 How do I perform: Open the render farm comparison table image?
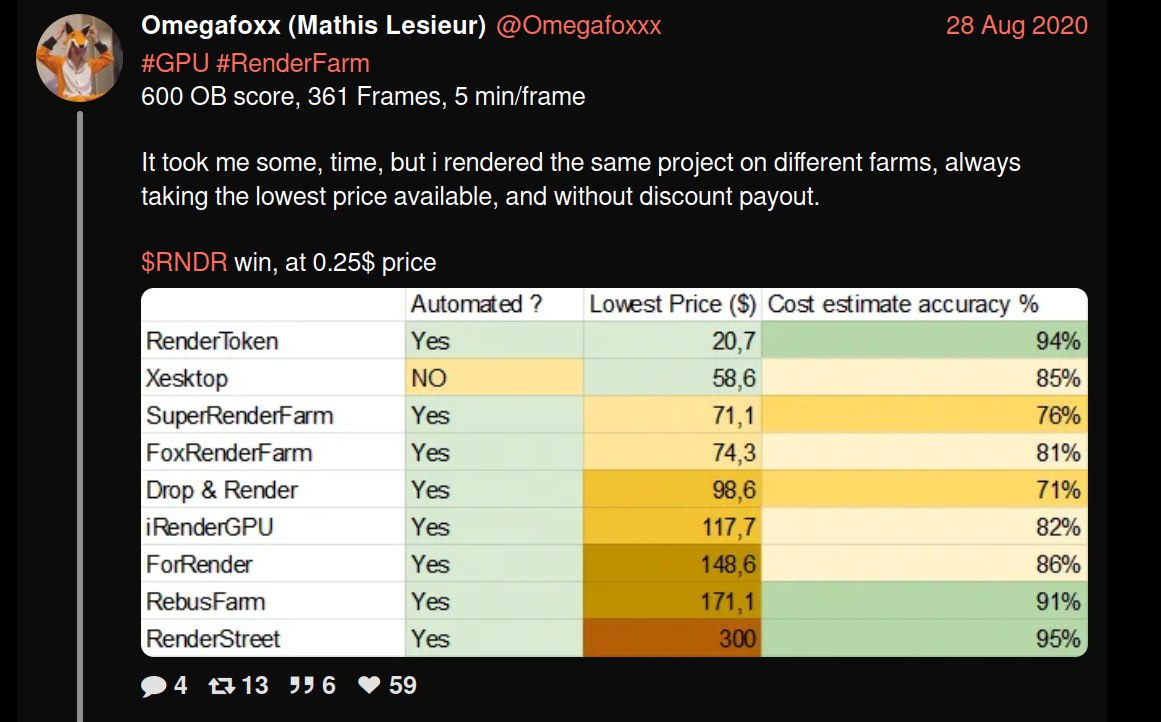pyautogui.click(x=614, y=470)
